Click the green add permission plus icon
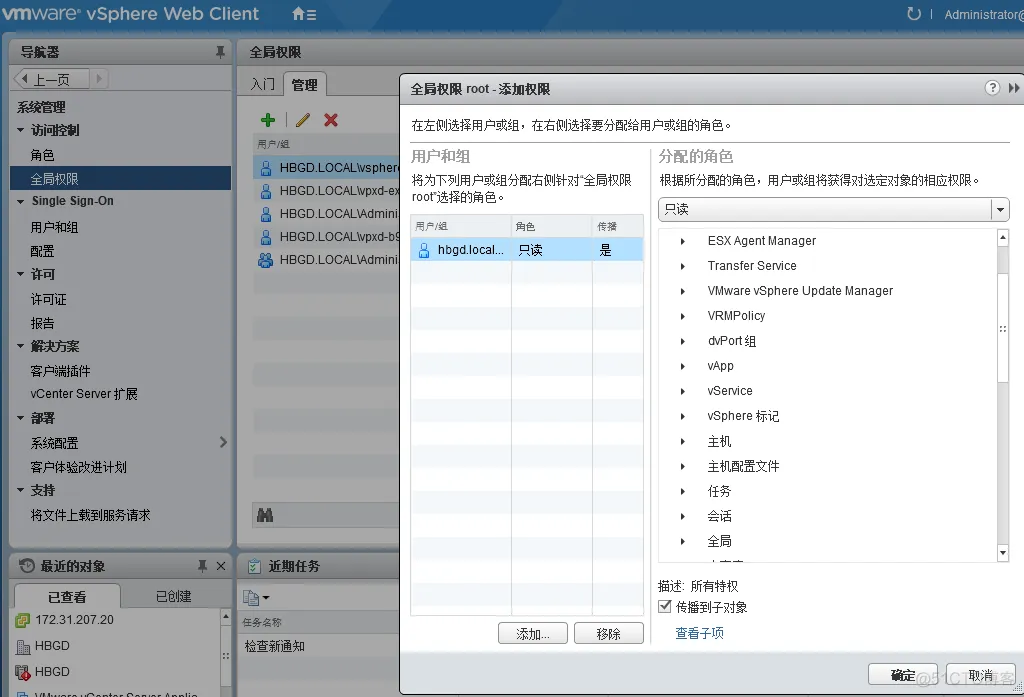1024x697 pixels. pos(267,120)
